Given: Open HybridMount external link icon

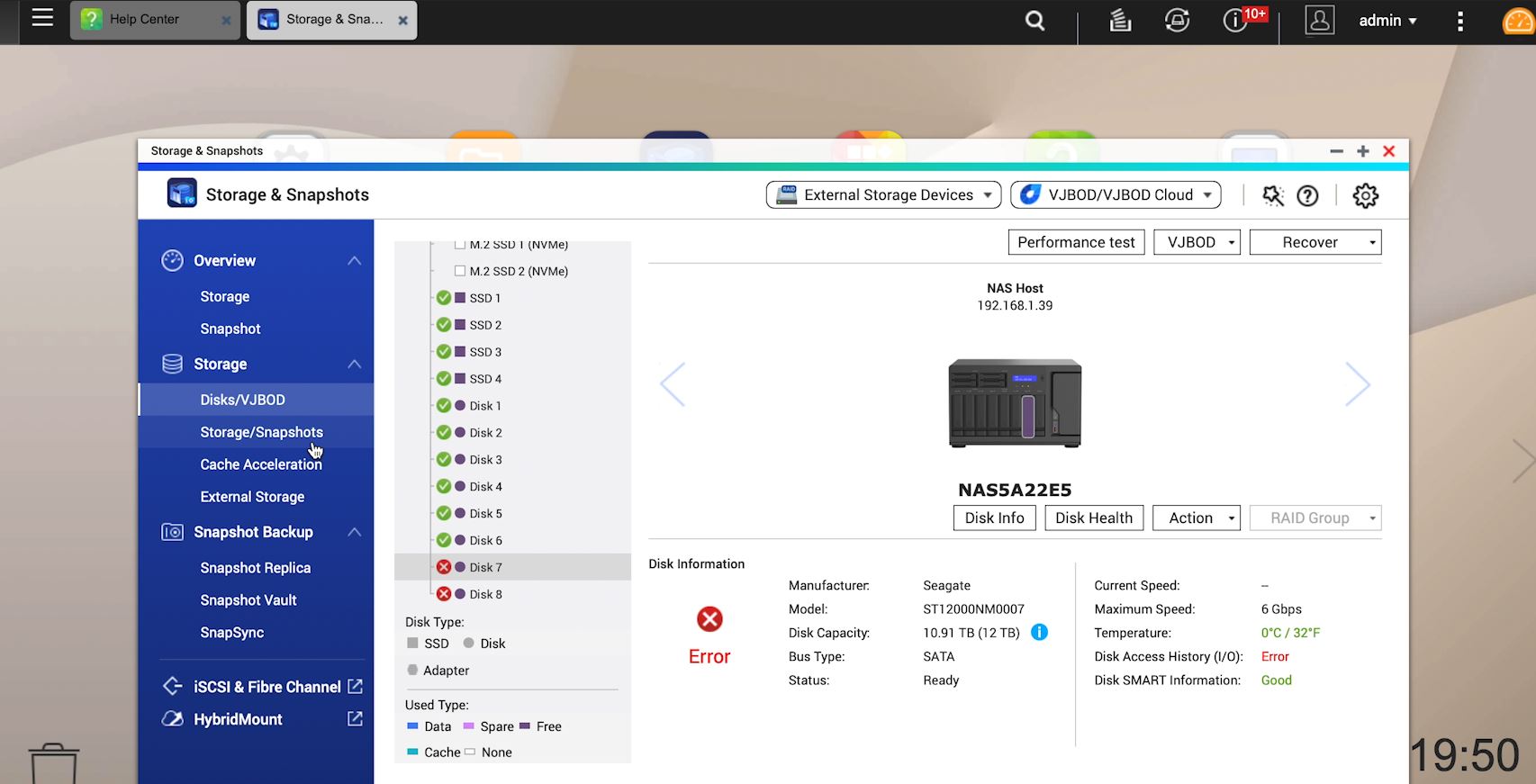Looking at the screenshot, I should coord(355,719).
